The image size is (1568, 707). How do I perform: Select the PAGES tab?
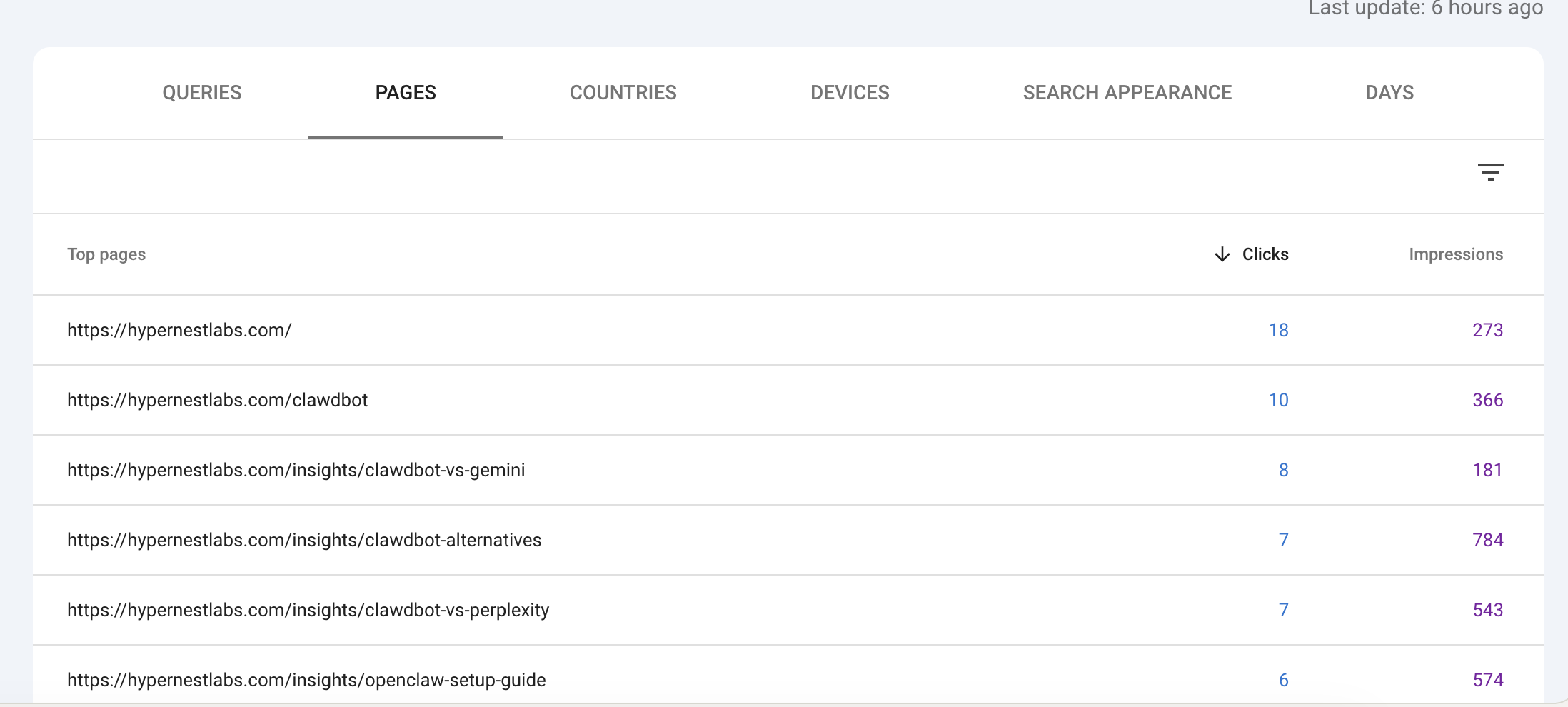pyautogui.click(x=406, y=92)
